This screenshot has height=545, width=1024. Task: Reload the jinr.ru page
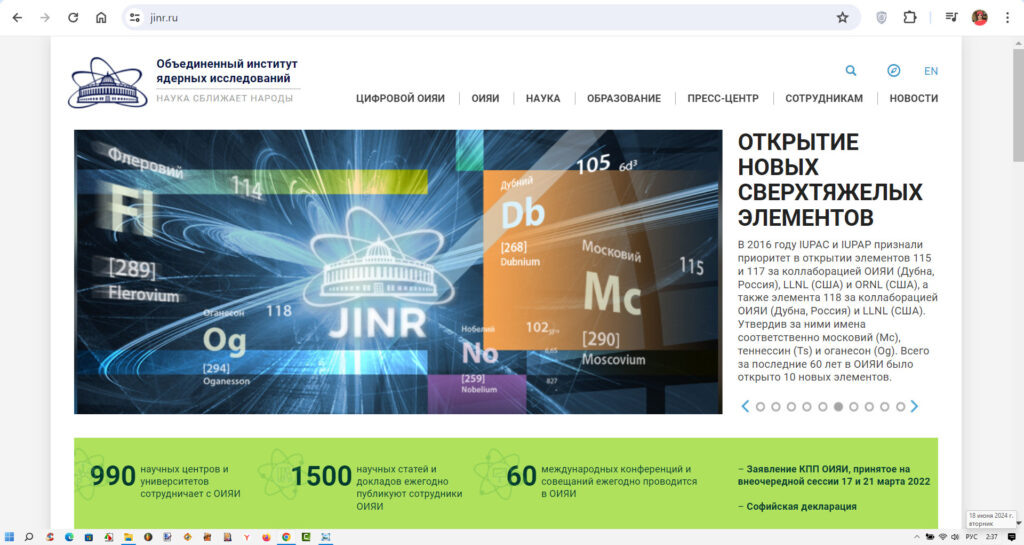73,18
